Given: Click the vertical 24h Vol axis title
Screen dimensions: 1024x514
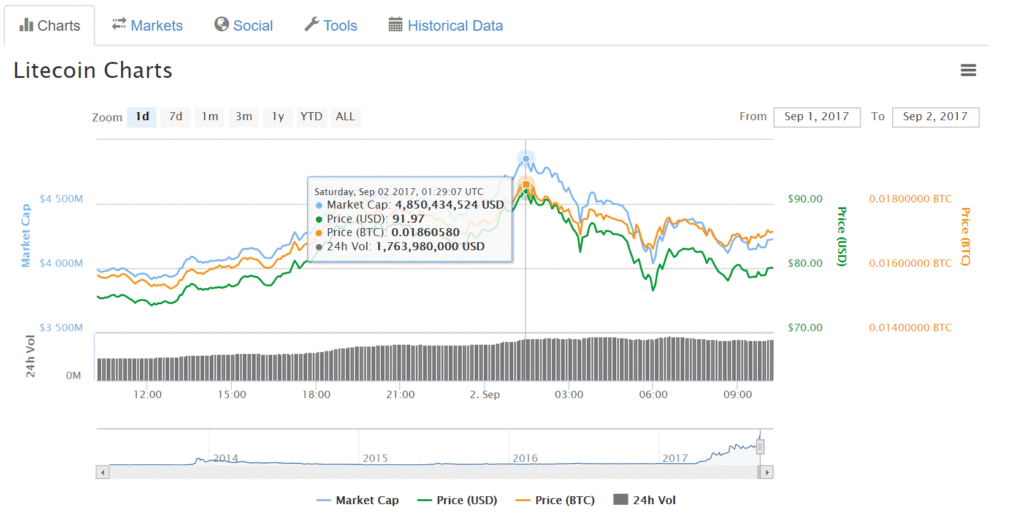Looking at the screenshot, I should (30, 356).
